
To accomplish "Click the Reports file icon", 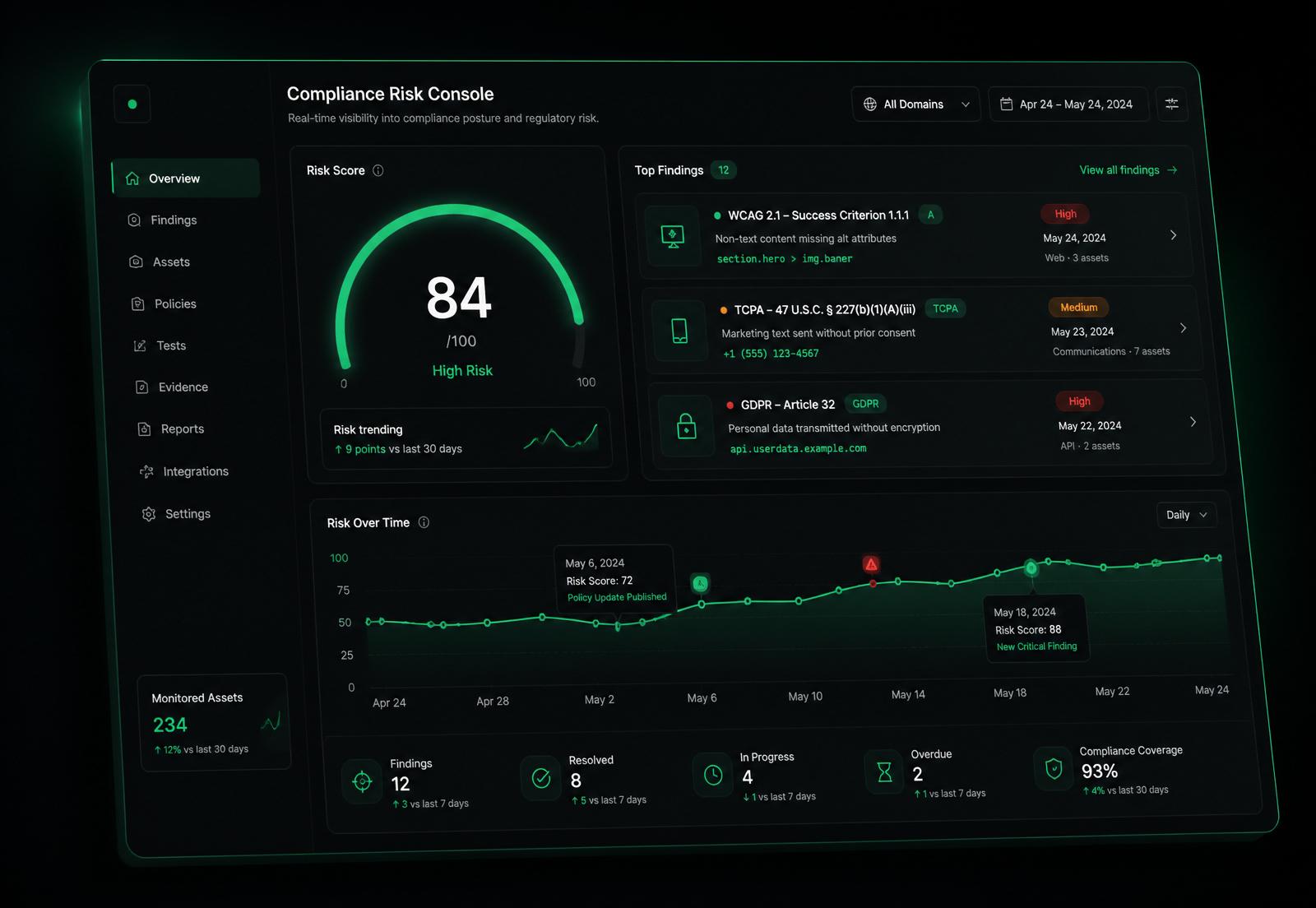I will [x=145, y=429].
